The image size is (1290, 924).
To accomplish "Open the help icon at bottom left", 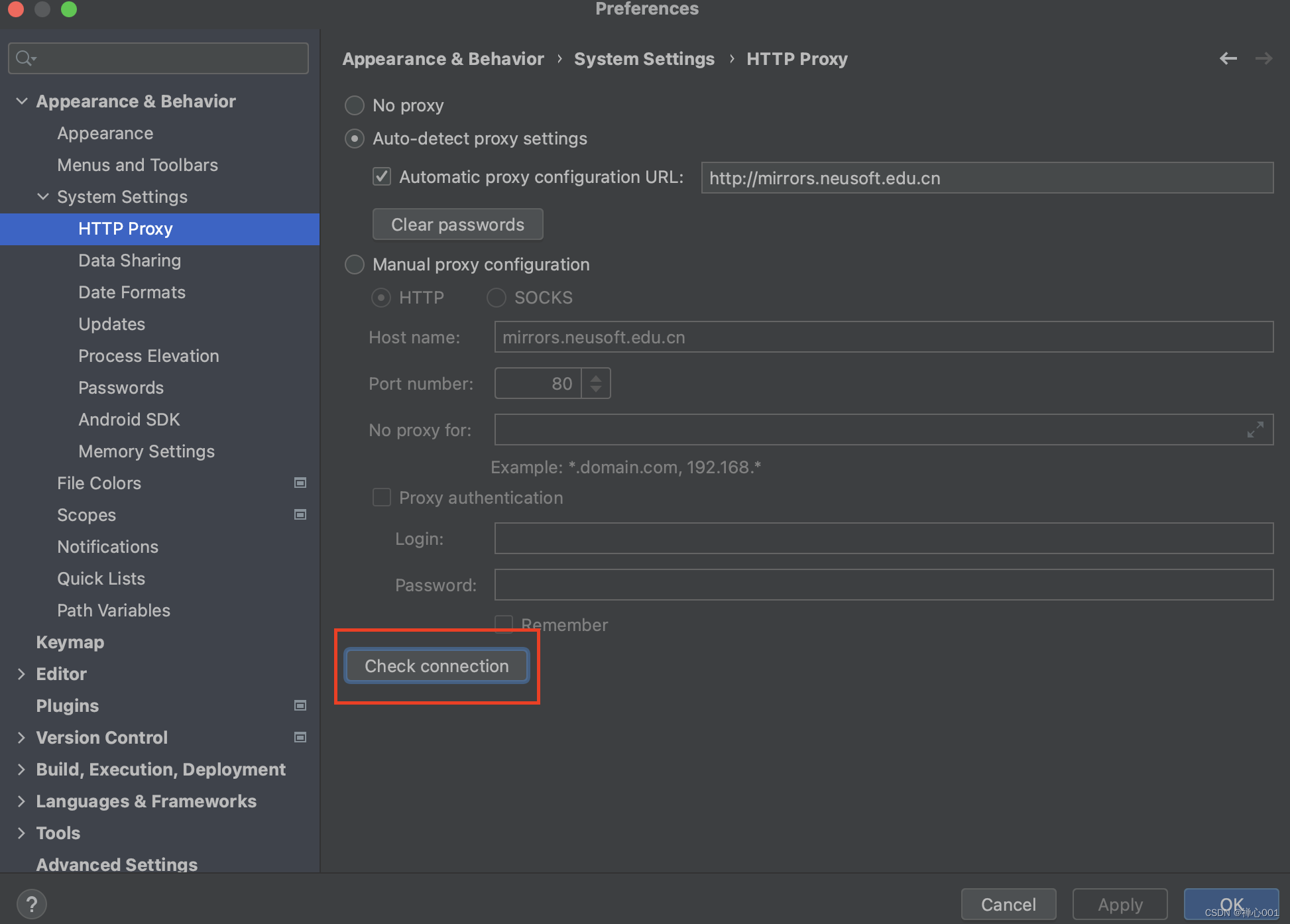I will [x=31, y=903].
